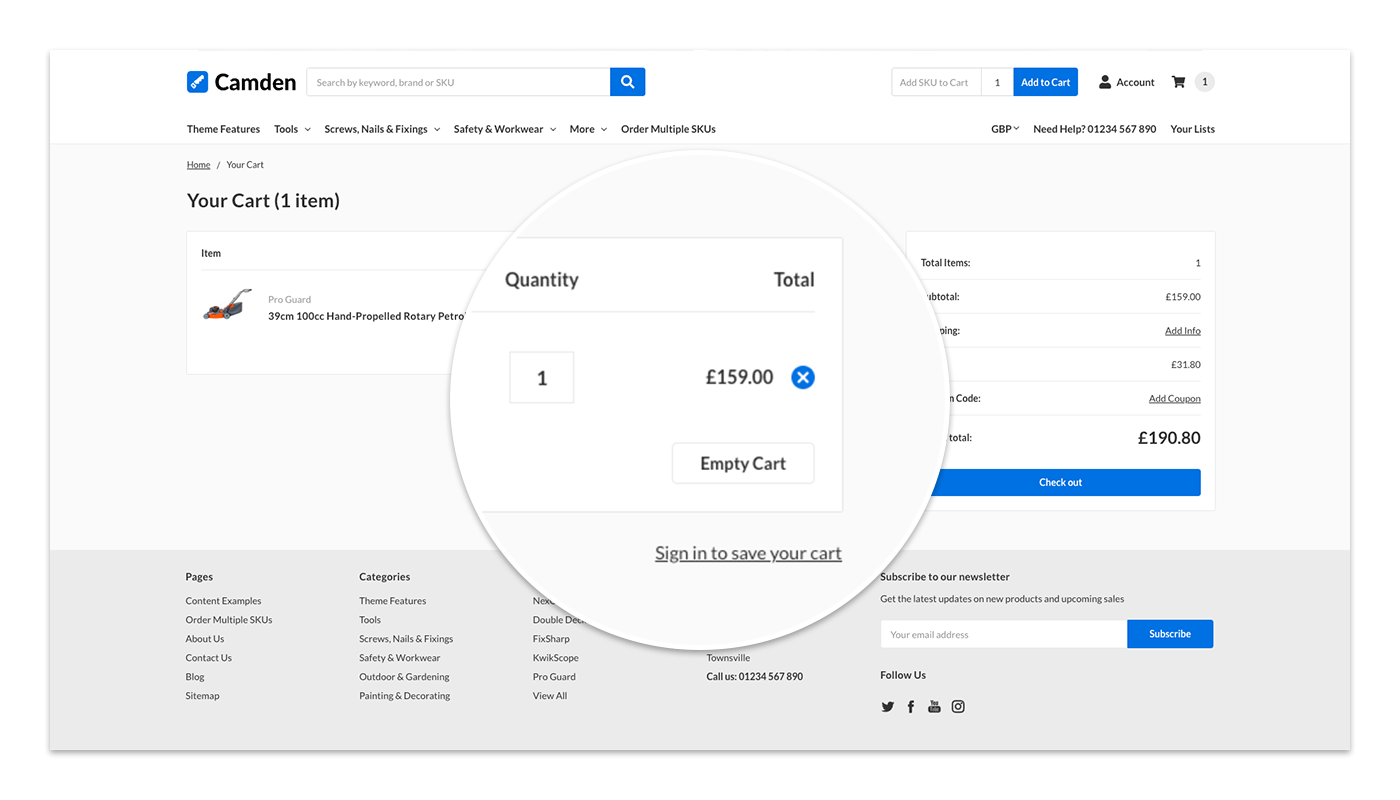Open the YouTube social icon

[x=934, y=706]
